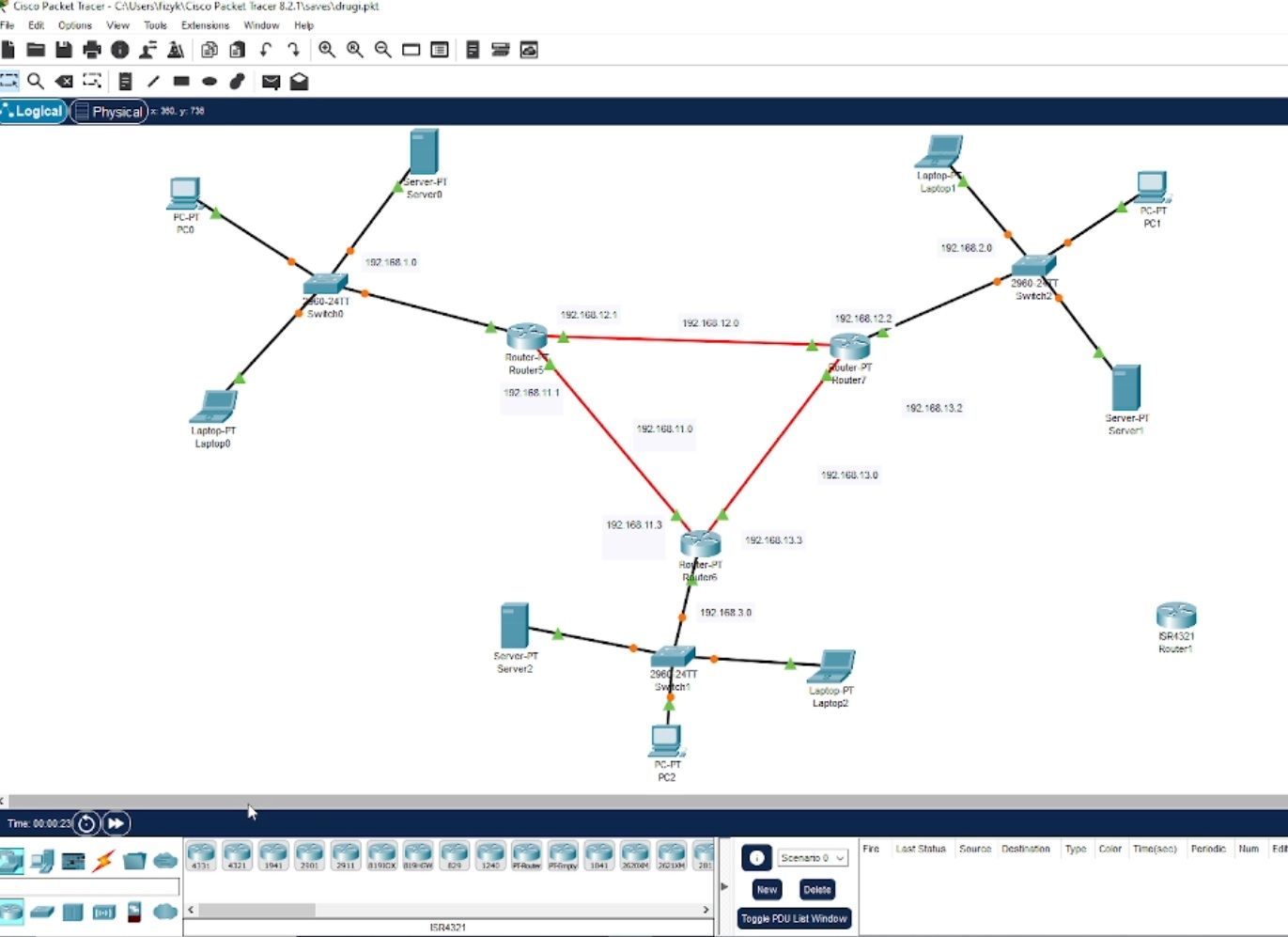This screenshot has height=937, width=1288.
Task: Open the Edit menu
Action: coord(37,25)
